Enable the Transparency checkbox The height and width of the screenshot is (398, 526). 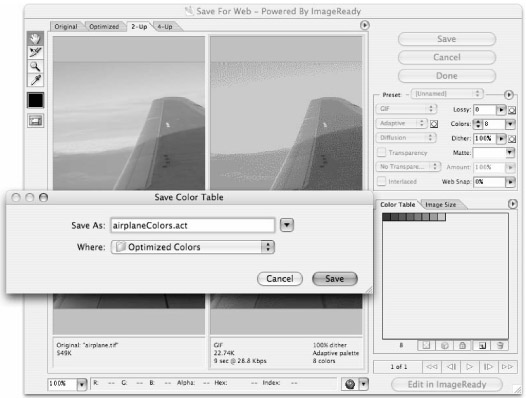[x=381, y=152]
